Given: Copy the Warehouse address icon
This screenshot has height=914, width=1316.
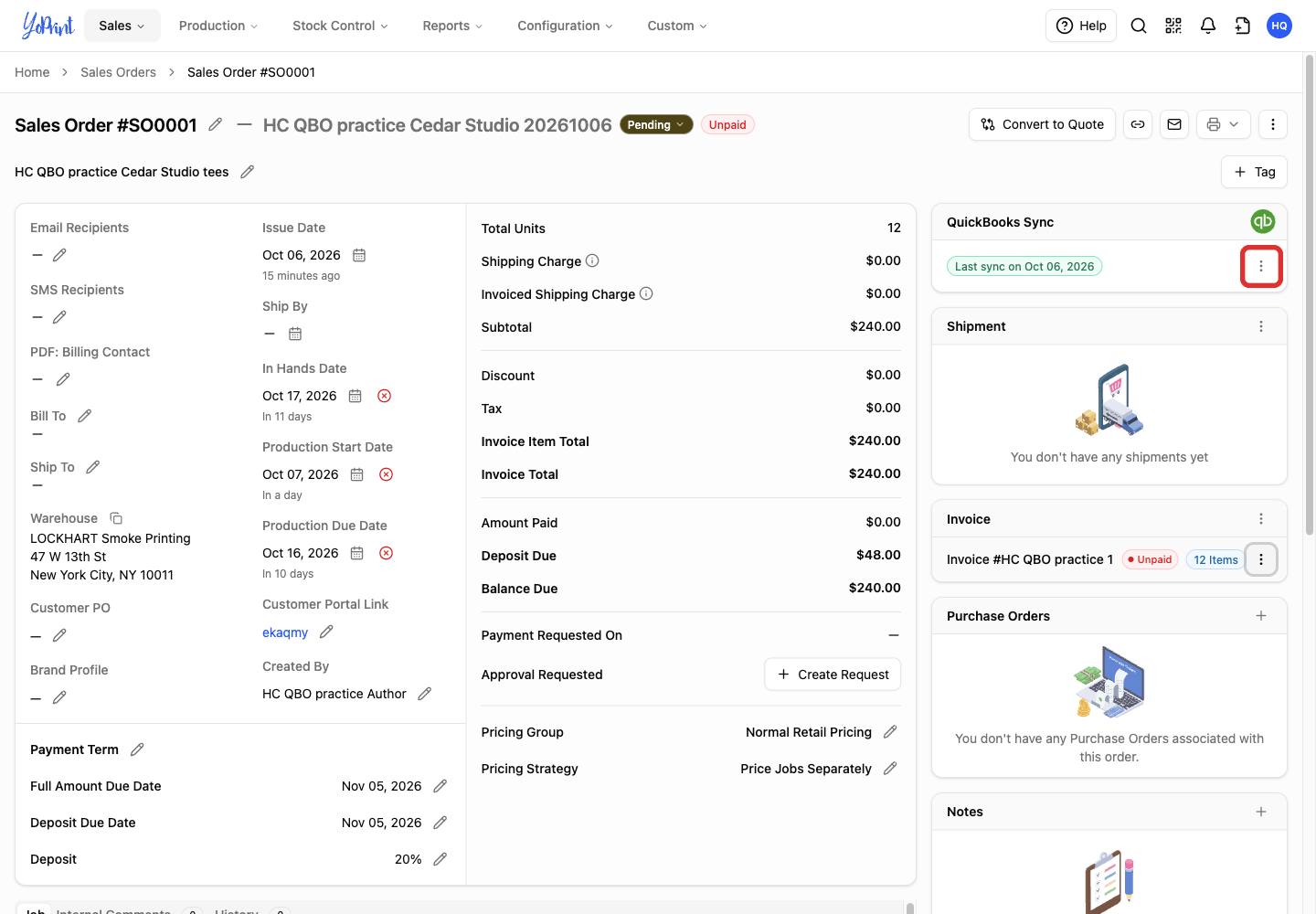Looking at the screenshot, I should point(116,518).
